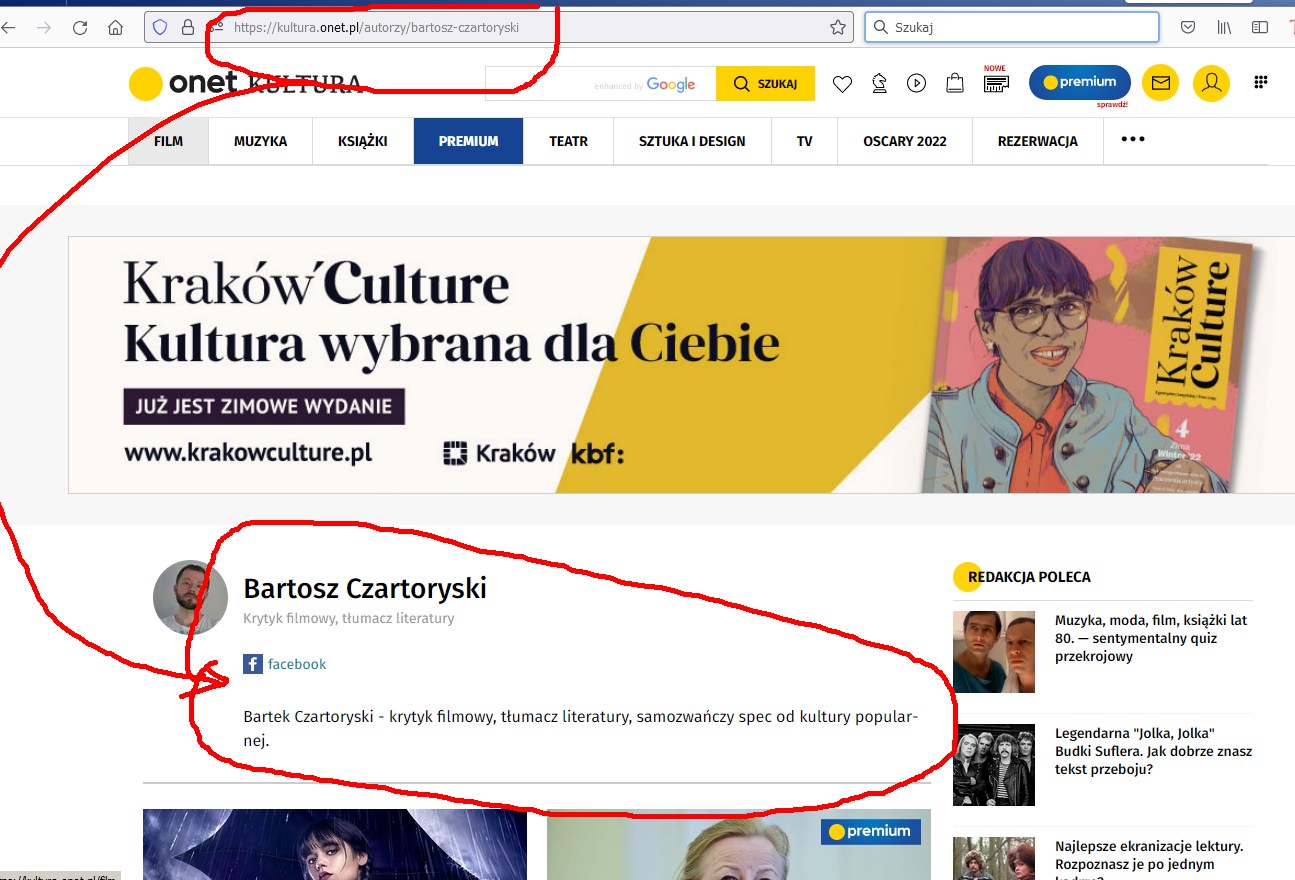Open Onet mail via the envelope icon
The image size is (1295, 880).
click(1160, 83)
